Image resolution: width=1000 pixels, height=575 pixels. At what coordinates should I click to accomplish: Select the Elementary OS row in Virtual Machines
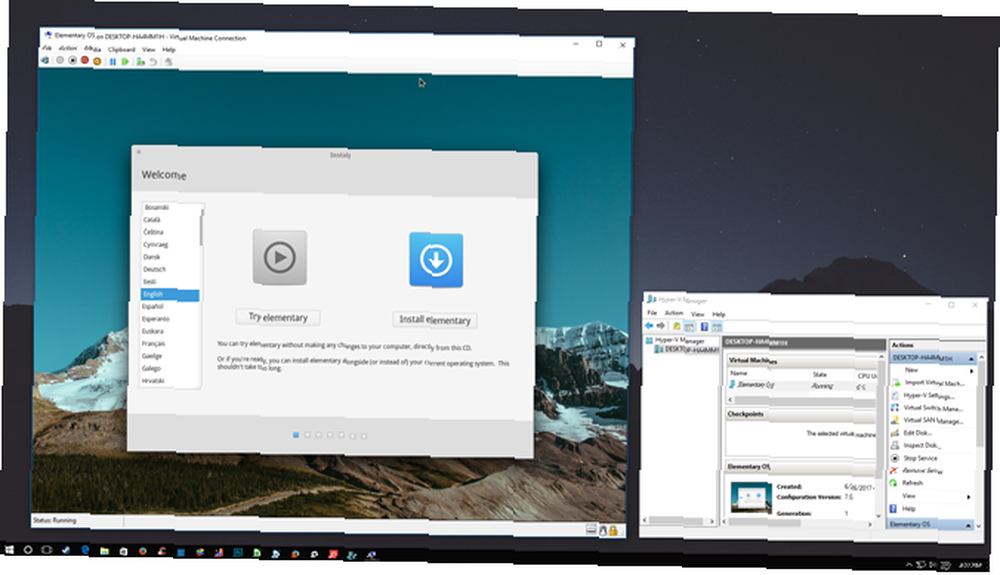coord(802,386)
